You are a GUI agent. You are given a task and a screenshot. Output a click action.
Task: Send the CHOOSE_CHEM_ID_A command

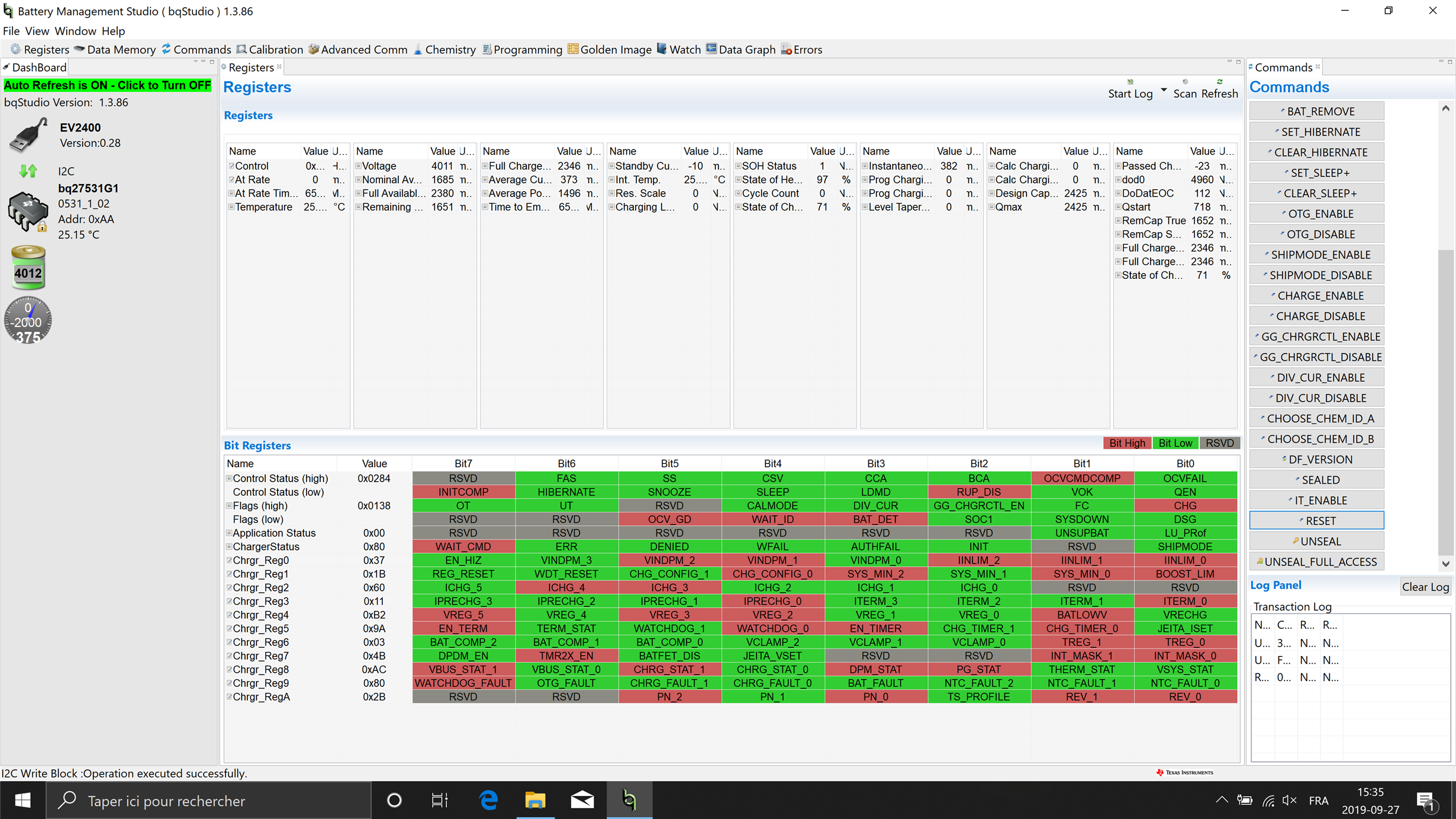tap(1316, 419)
